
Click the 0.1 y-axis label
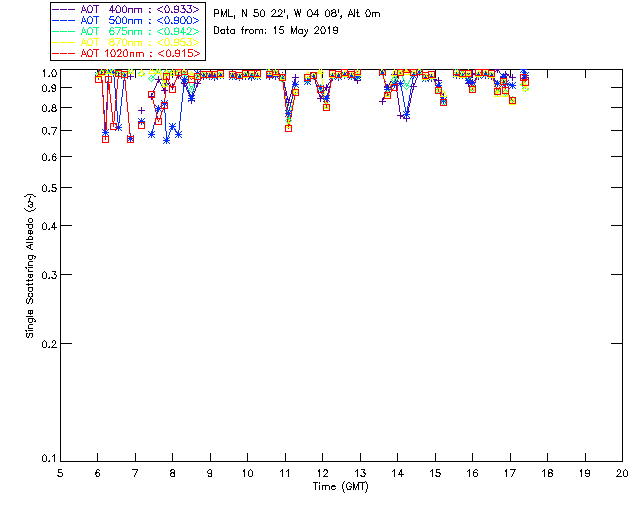(49, 459)
